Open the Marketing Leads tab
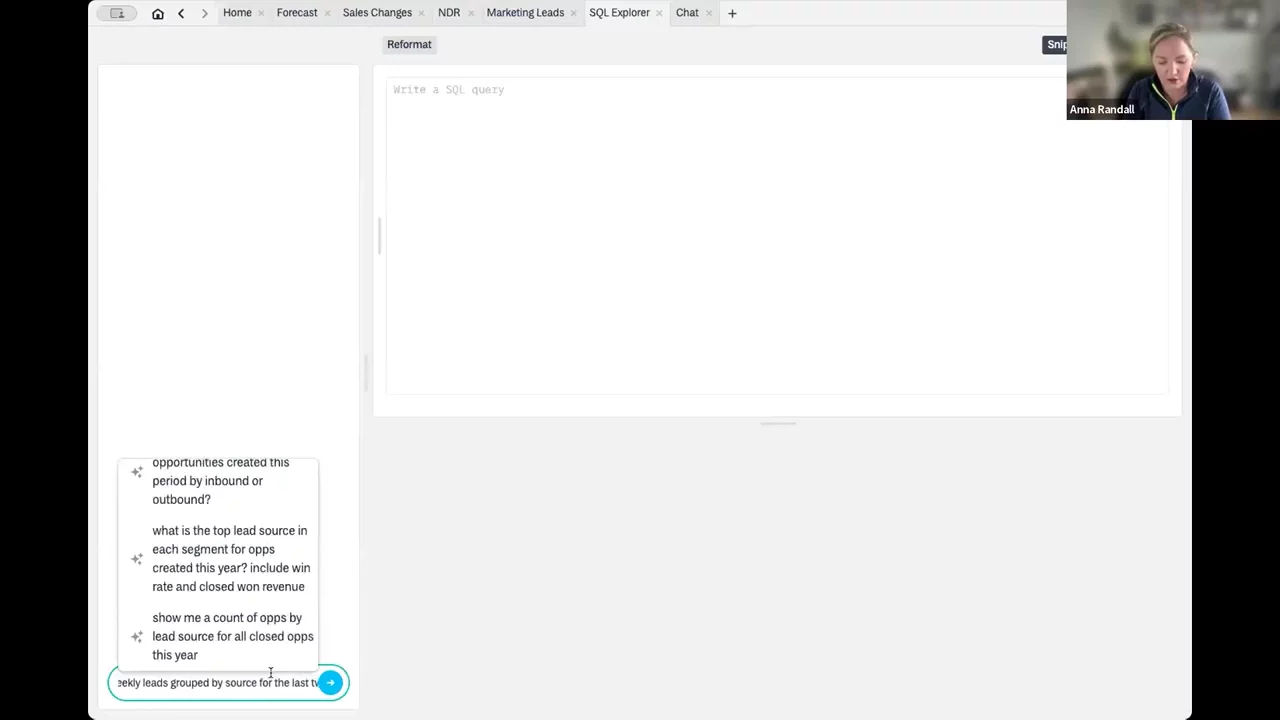This screenshot has width=1280, height=720. pos(525,13)
